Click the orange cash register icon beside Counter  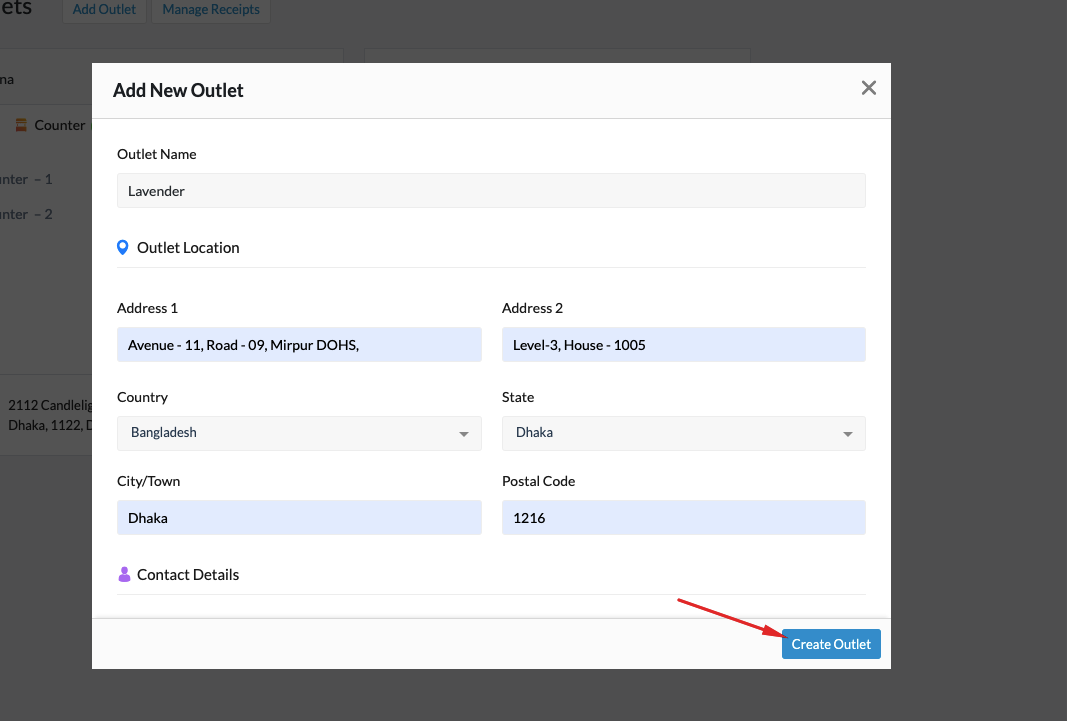pos(22,125)
